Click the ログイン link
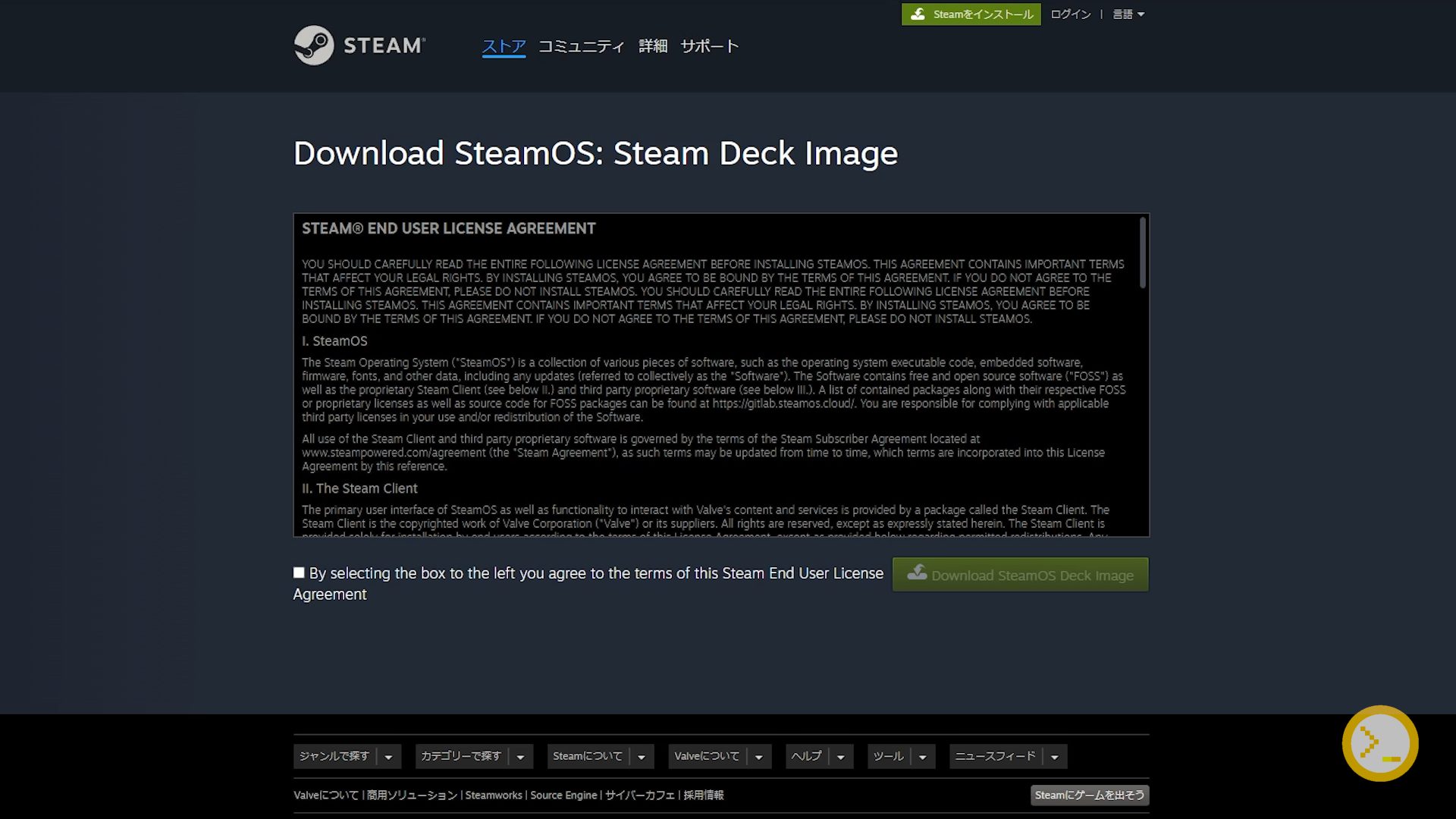Screen dimensions: 1456x819 click(1070, 14)
